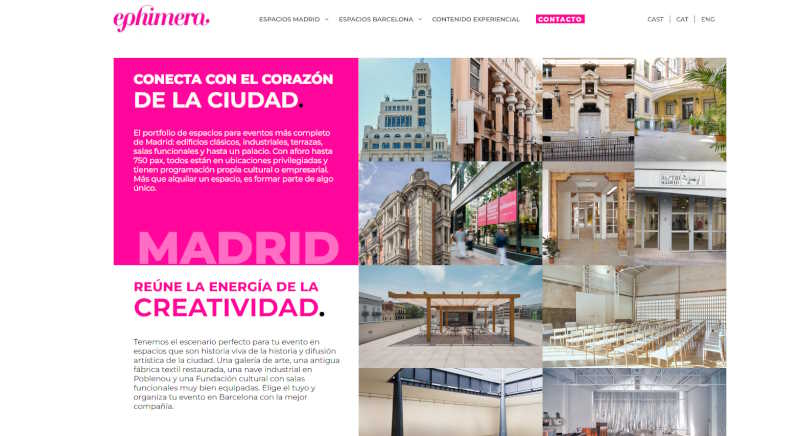
Task: View the brick building entrance photo
Action: [x=588, y=110]
